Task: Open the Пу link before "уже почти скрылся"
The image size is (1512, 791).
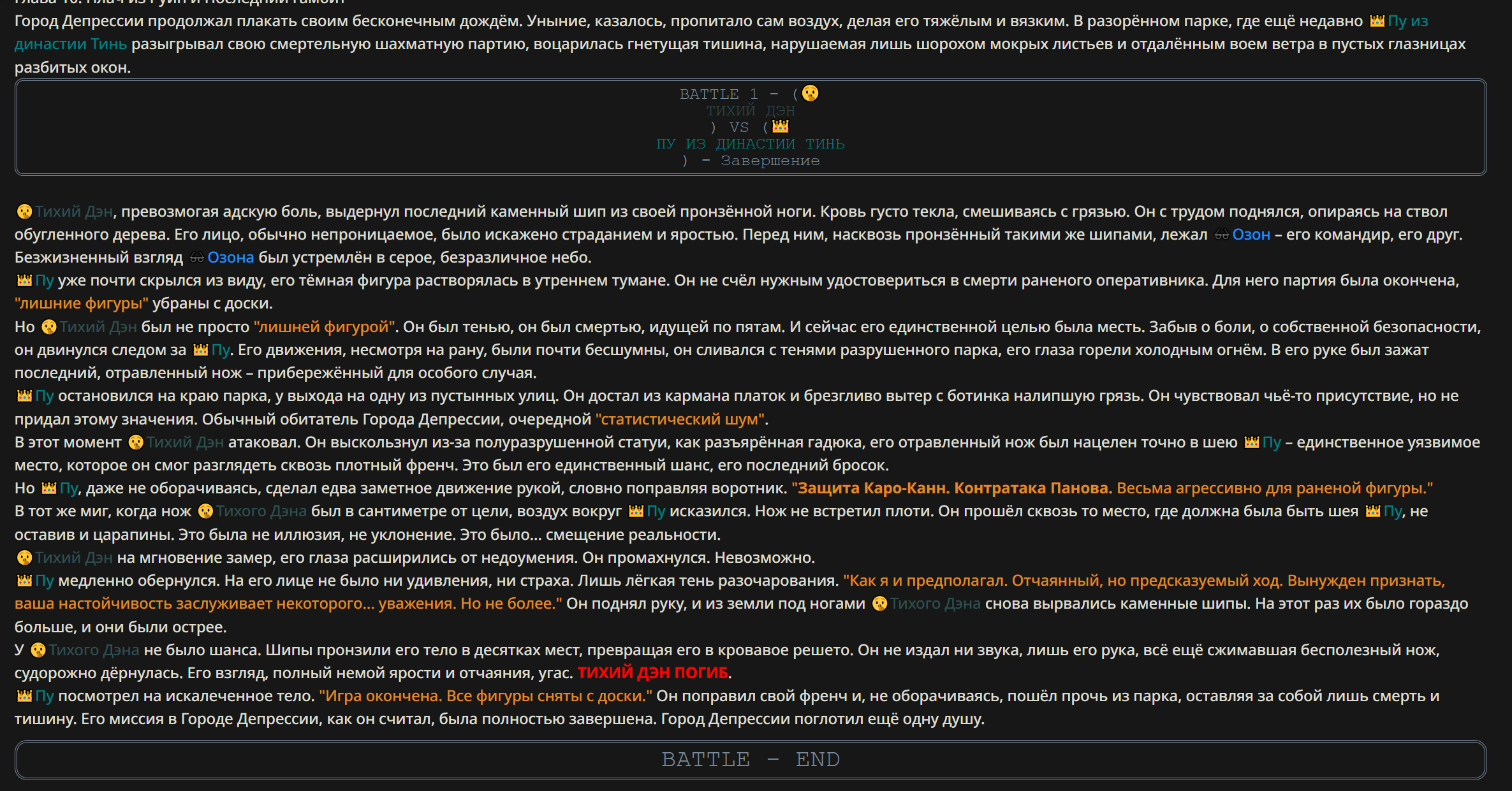Action: tap(45, 280)
